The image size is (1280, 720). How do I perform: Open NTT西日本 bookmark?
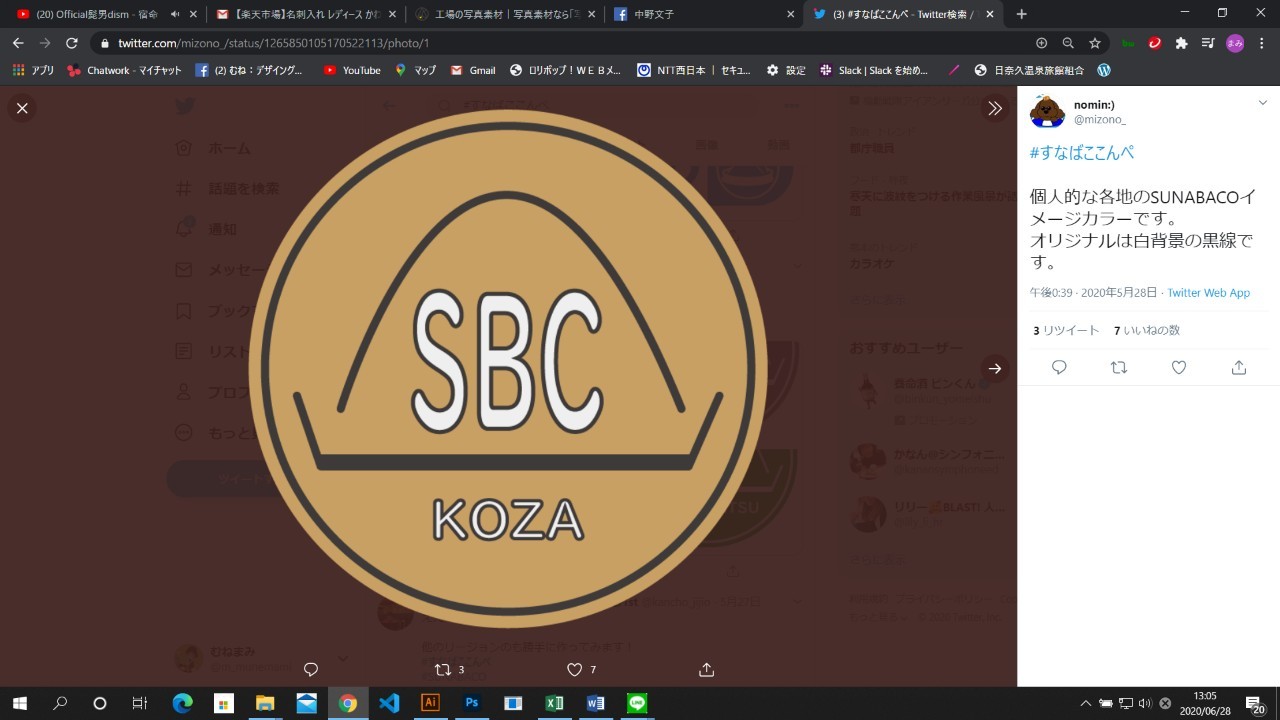pos(694,70)
